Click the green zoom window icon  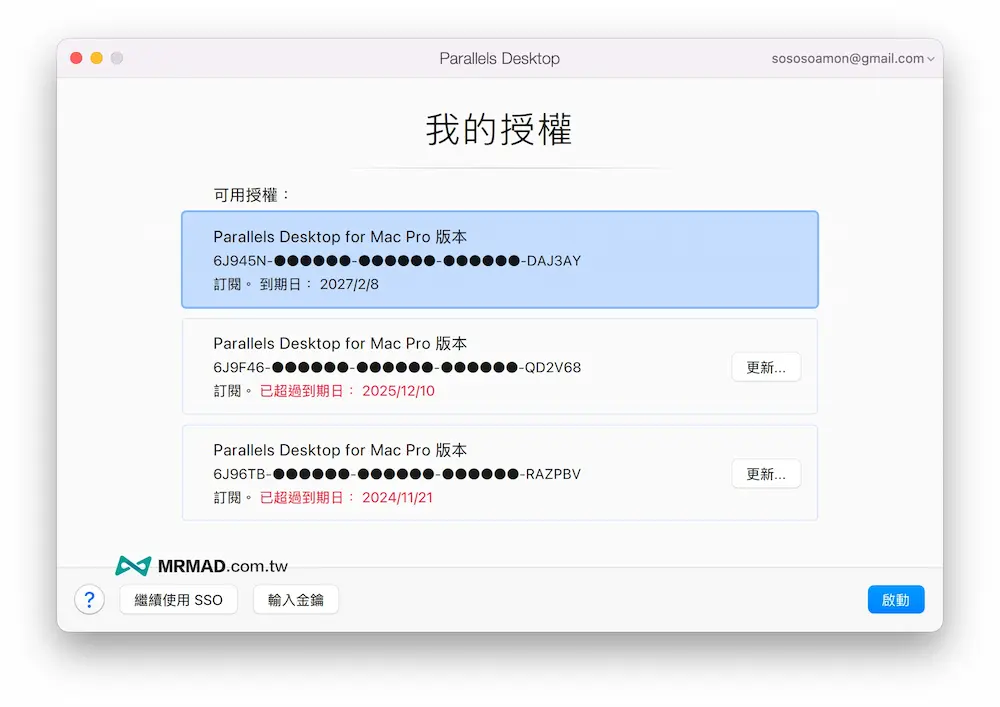[x=117, y=58]
